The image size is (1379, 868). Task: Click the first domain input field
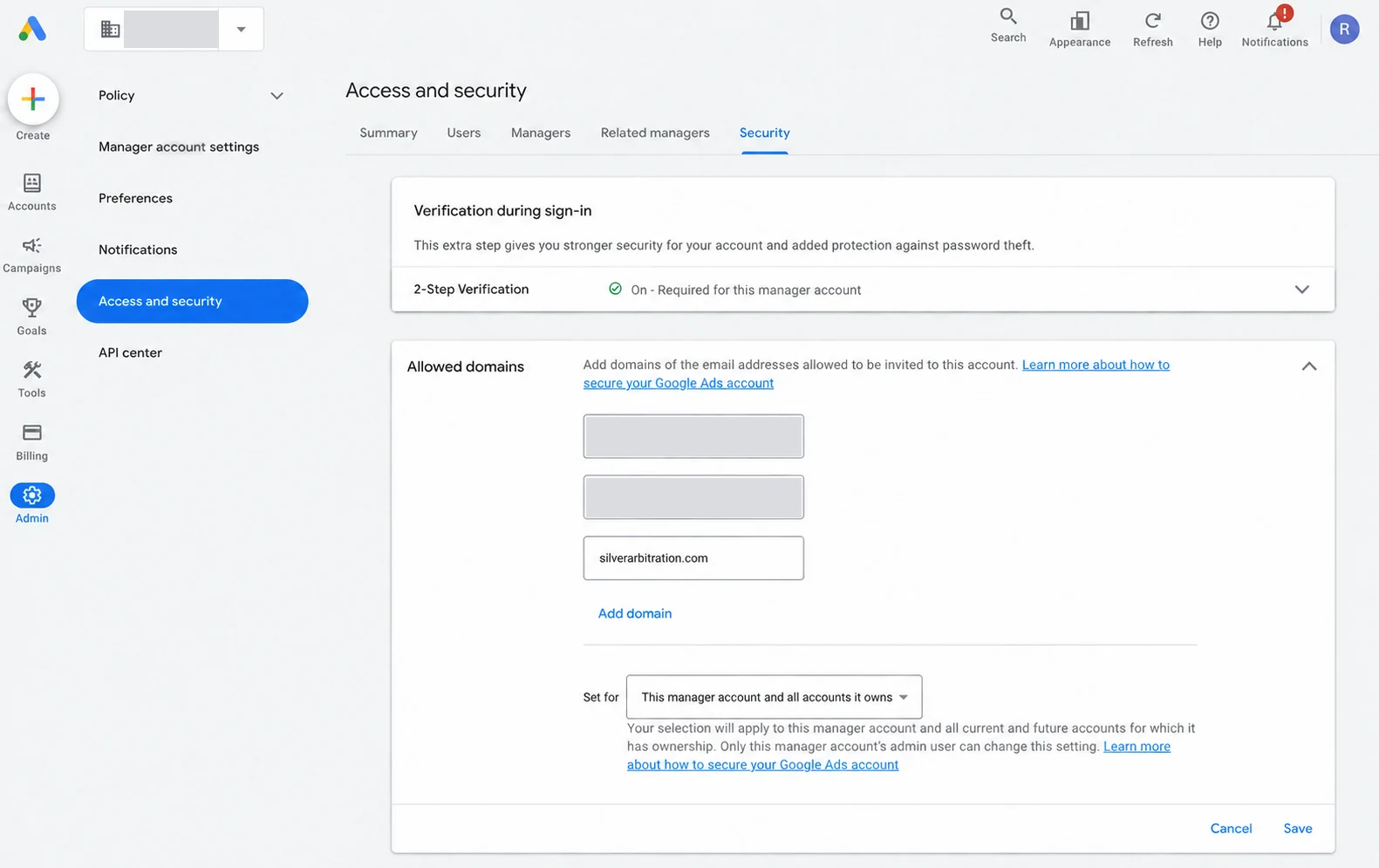point(693,436)
